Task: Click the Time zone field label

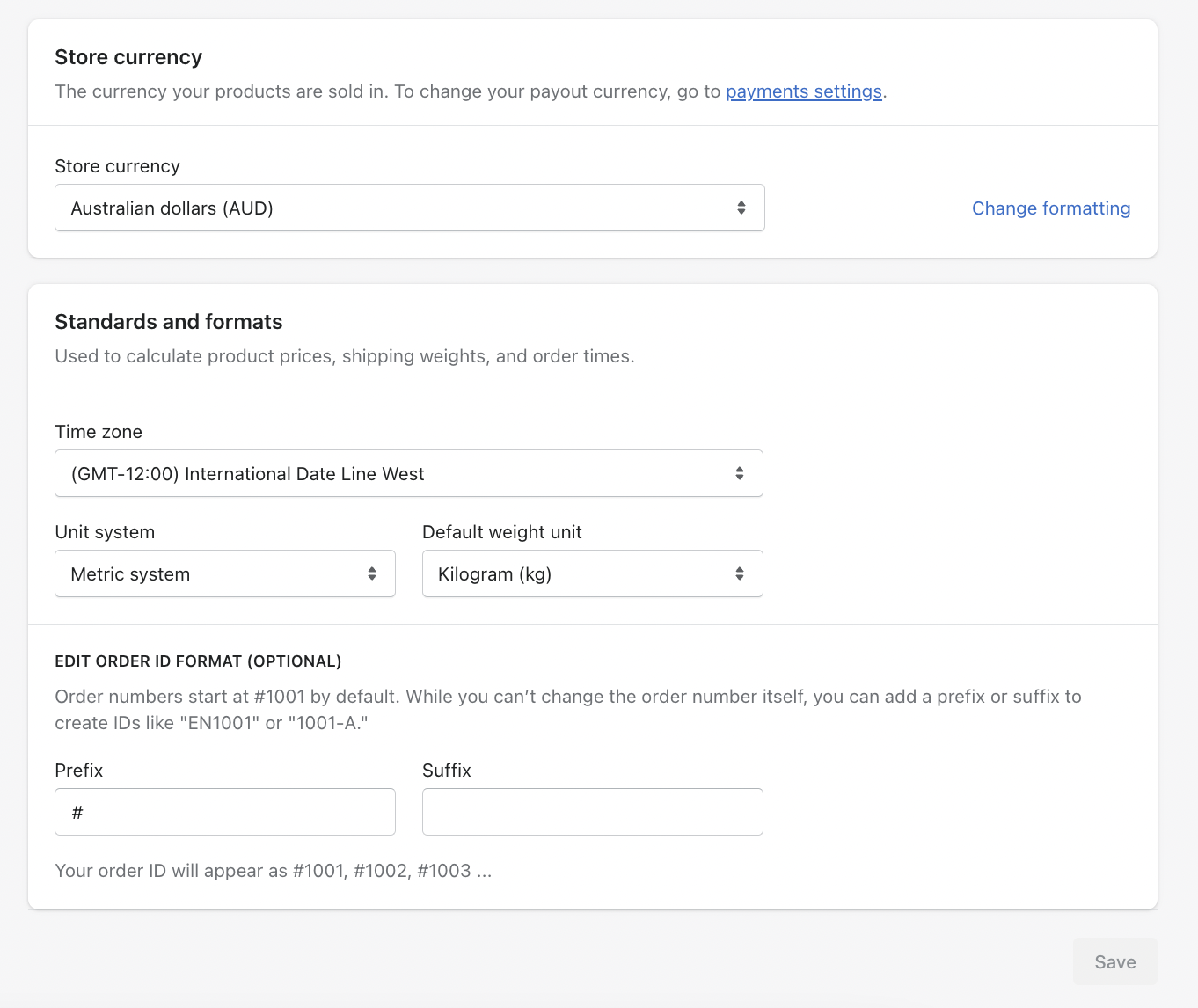Action: click(x=99, y=432)
